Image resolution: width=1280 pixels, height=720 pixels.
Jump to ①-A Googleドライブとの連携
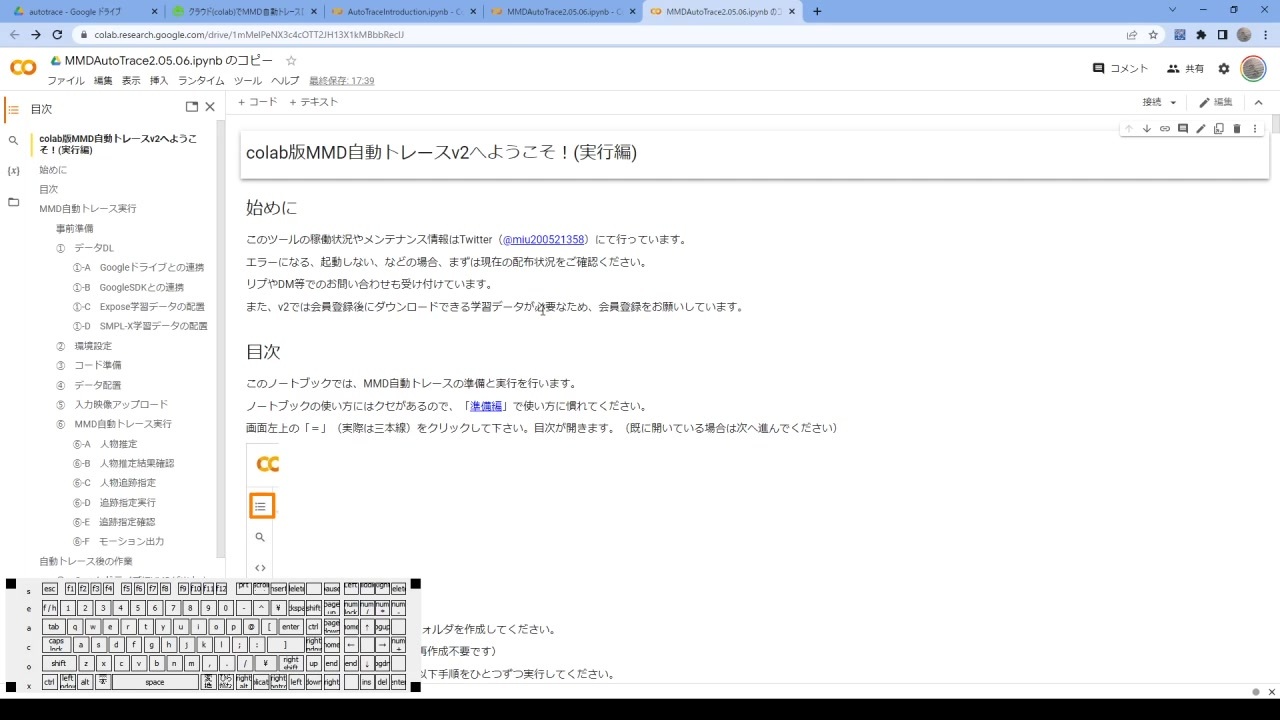[x=138, y=267]
